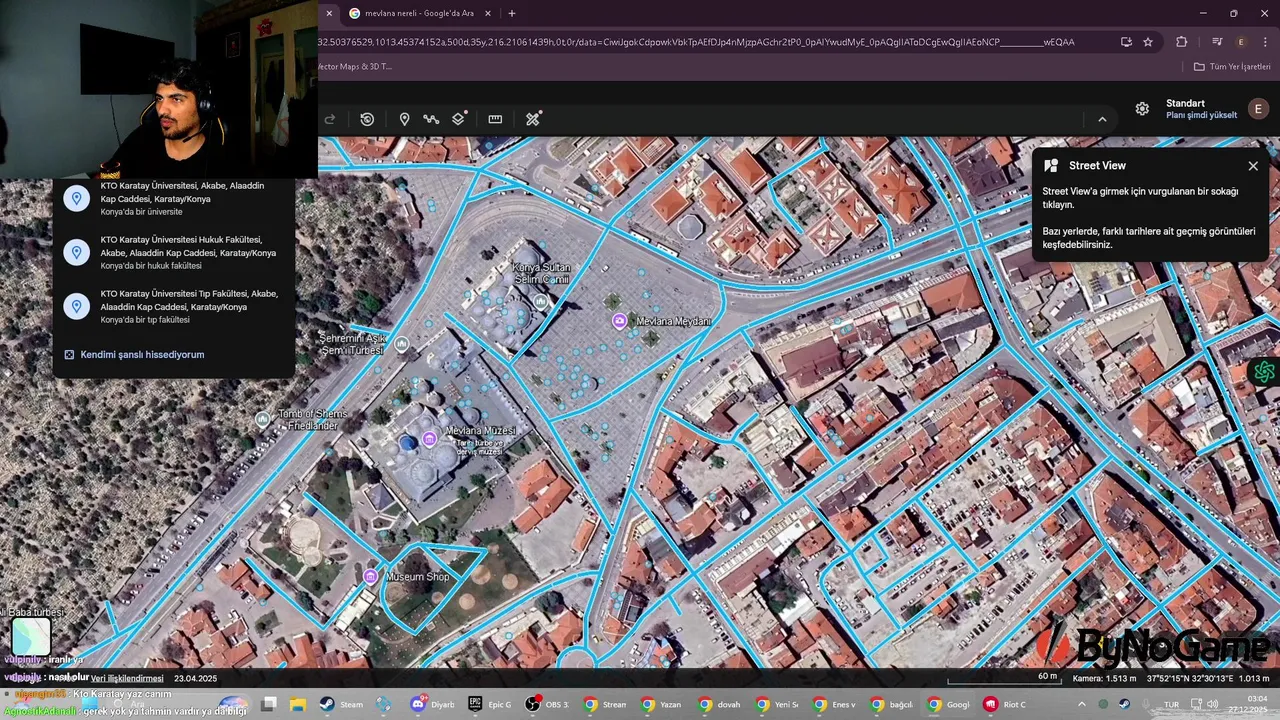Click the Mevlana Müzesi map marker
This screenshot has height=720, width=1280.
(429, 439)
